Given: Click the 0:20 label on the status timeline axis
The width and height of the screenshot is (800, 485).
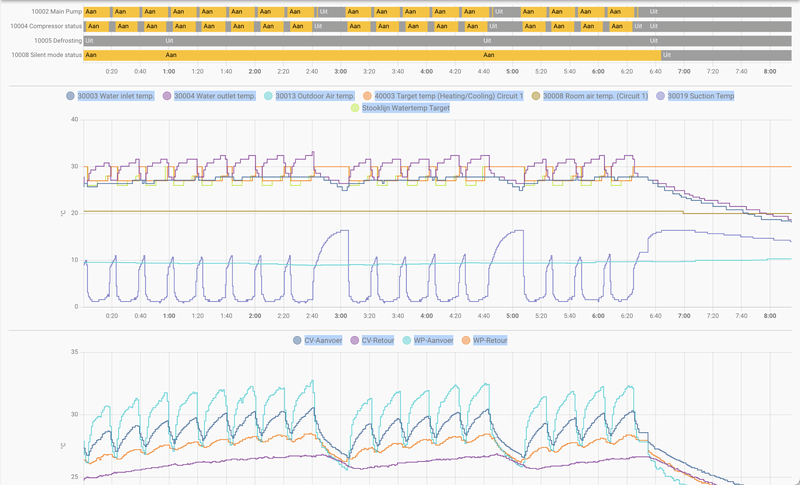Looking at the screenshot, I should point(112,71).
